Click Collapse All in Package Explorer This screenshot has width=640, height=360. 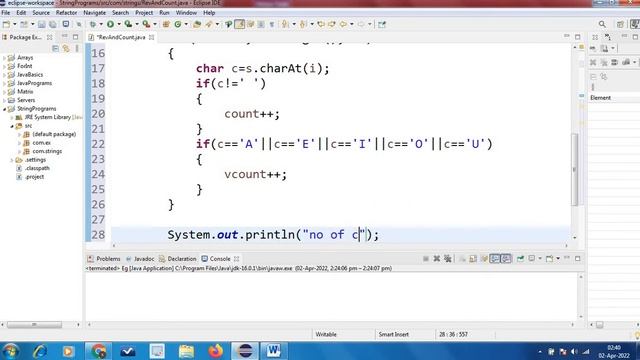pos(56,49)
